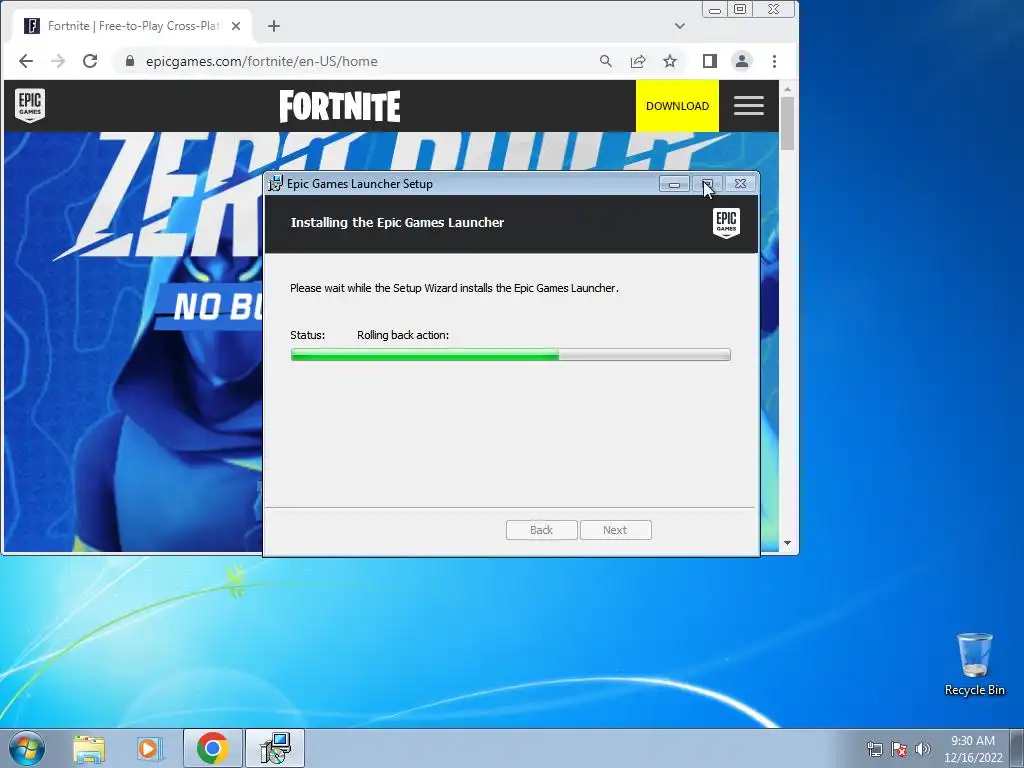Open Windows Media Player from taskbar
1024x768 pixels.
tap(150, 748)
